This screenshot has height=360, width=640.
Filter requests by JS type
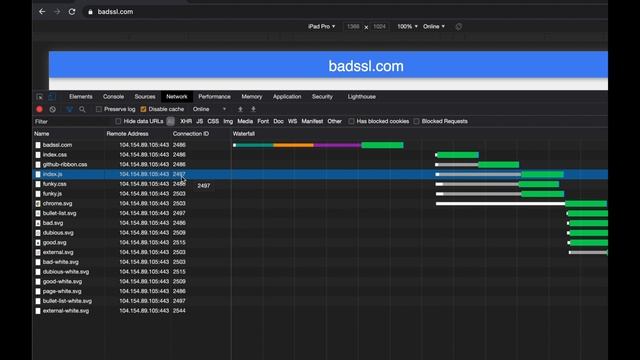pos(200,121)
